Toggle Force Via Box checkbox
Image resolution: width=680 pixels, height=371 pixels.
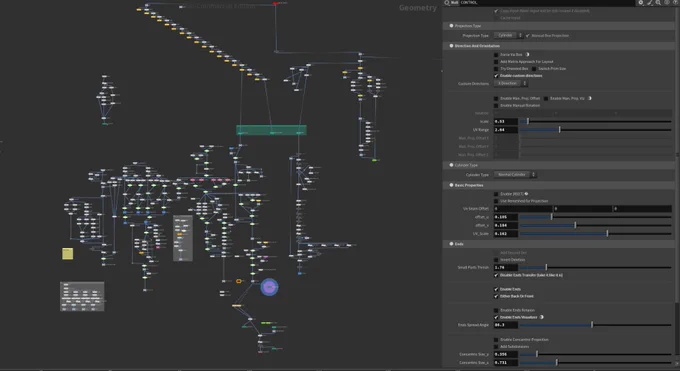[496, 55]
